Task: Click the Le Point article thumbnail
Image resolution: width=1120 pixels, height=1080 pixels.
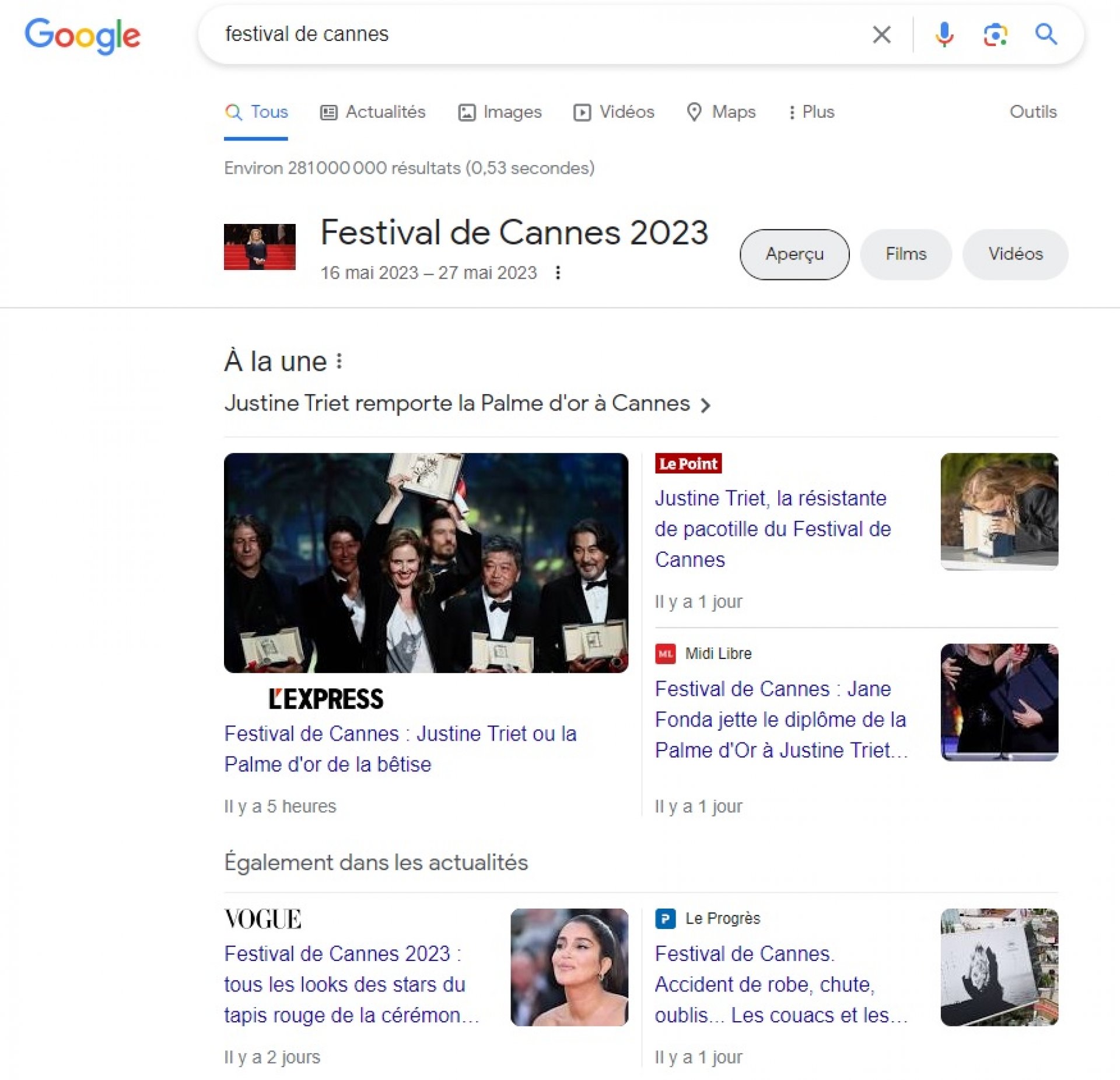Action: click(x=999, y=511)
